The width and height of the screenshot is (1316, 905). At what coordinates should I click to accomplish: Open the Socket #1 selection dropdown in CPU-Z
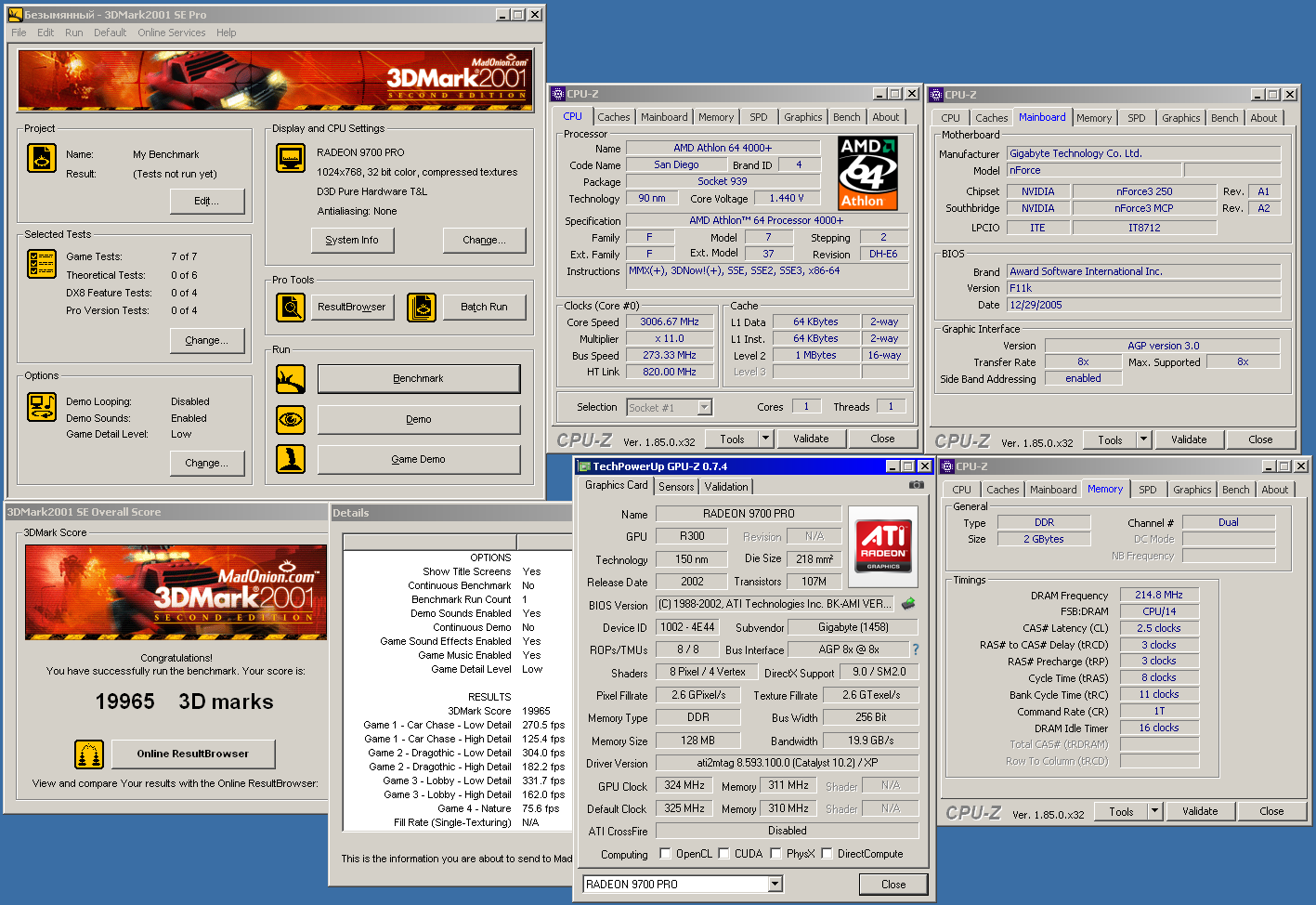pyautogui.click(x=704, y=407)
